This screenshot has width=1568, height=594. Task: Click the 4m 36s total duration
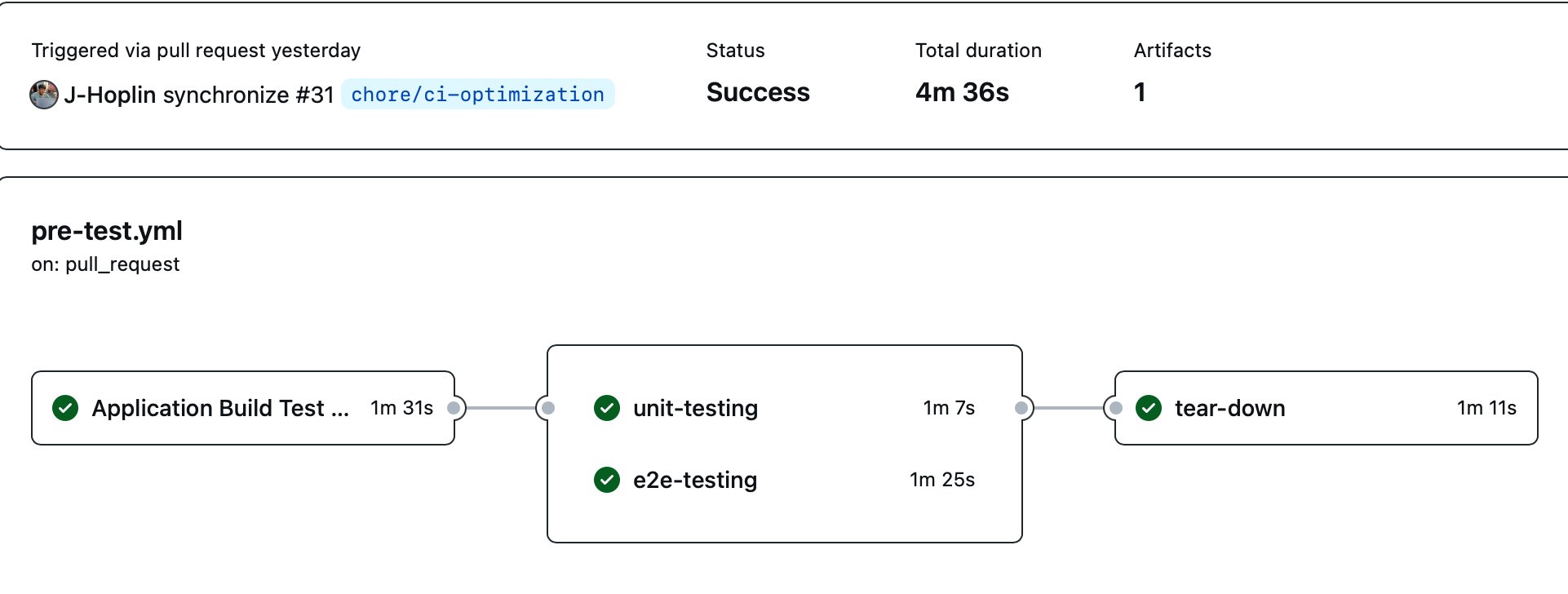tap(962, 92)
